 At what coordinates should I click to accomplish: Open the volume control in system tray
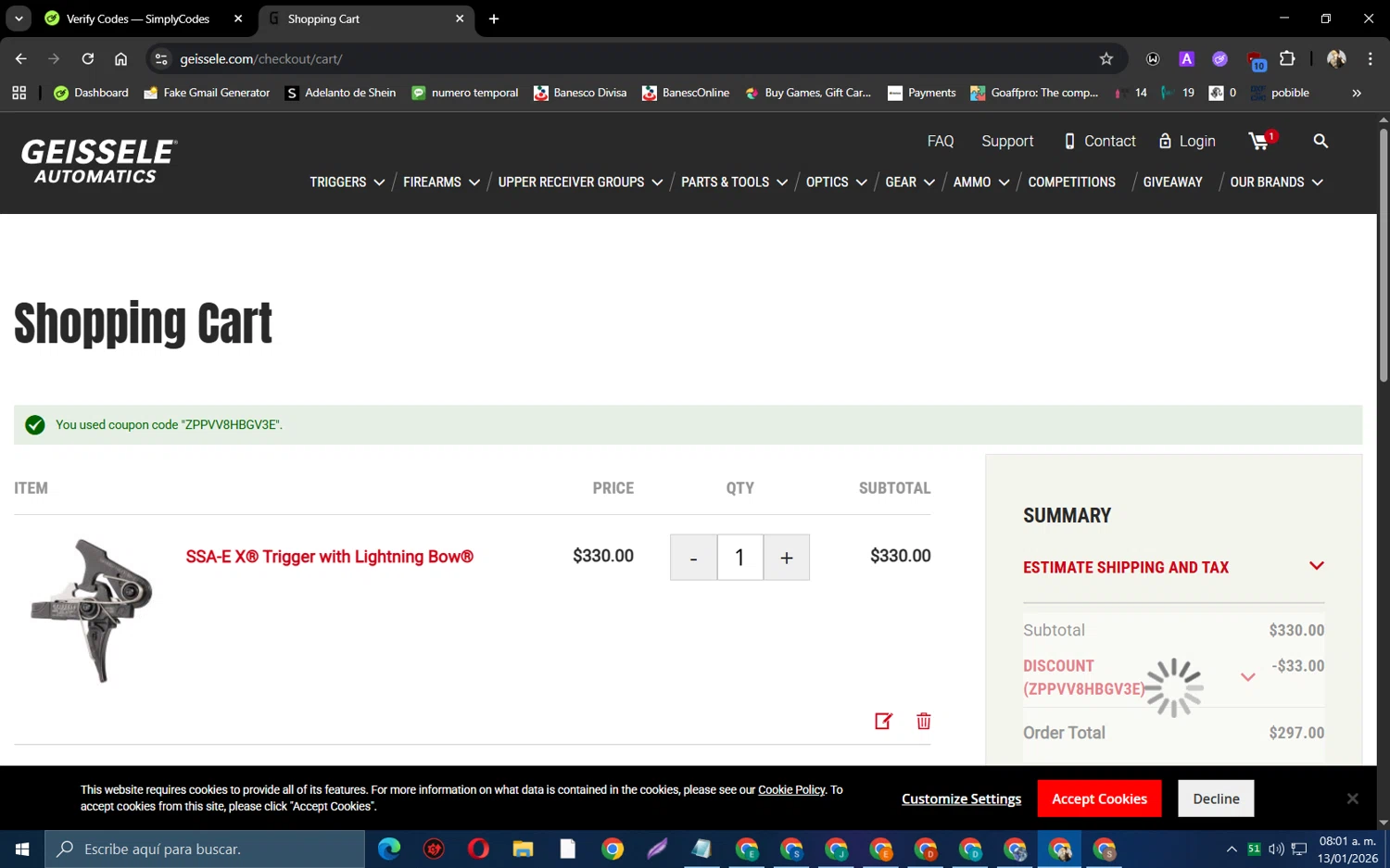[x=1276, y=849]
